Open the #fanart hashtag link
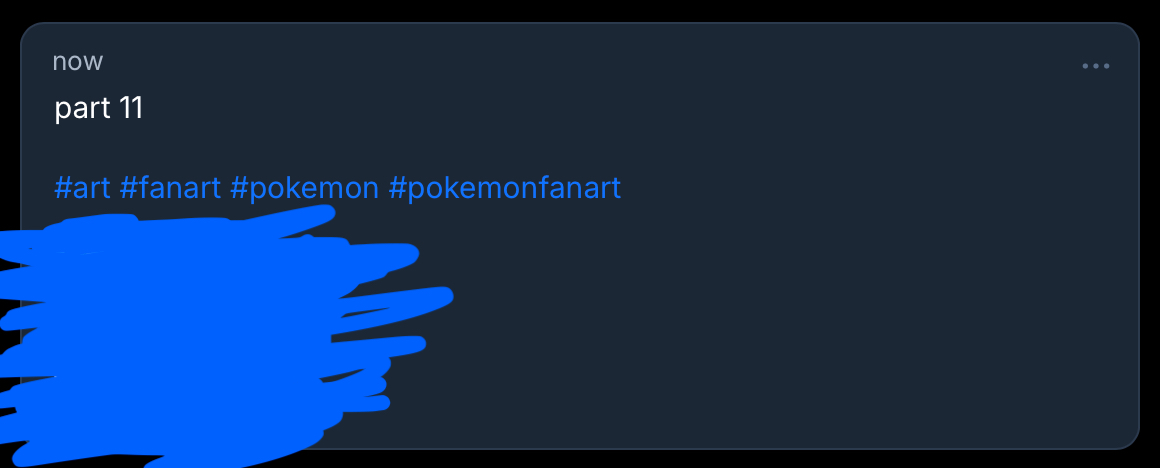The width and height of the screenshot is (1160, 468). 170,187
